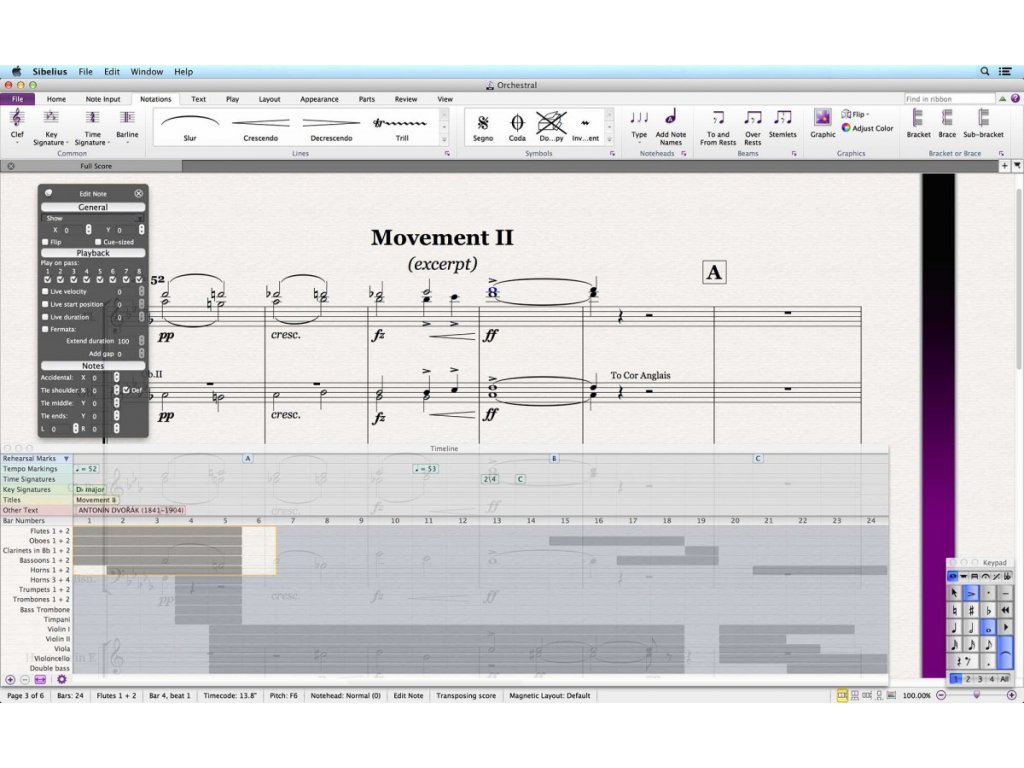Open the Noteheads group dialog launcher
This screenshot has height=768, width=1024.
684,153
